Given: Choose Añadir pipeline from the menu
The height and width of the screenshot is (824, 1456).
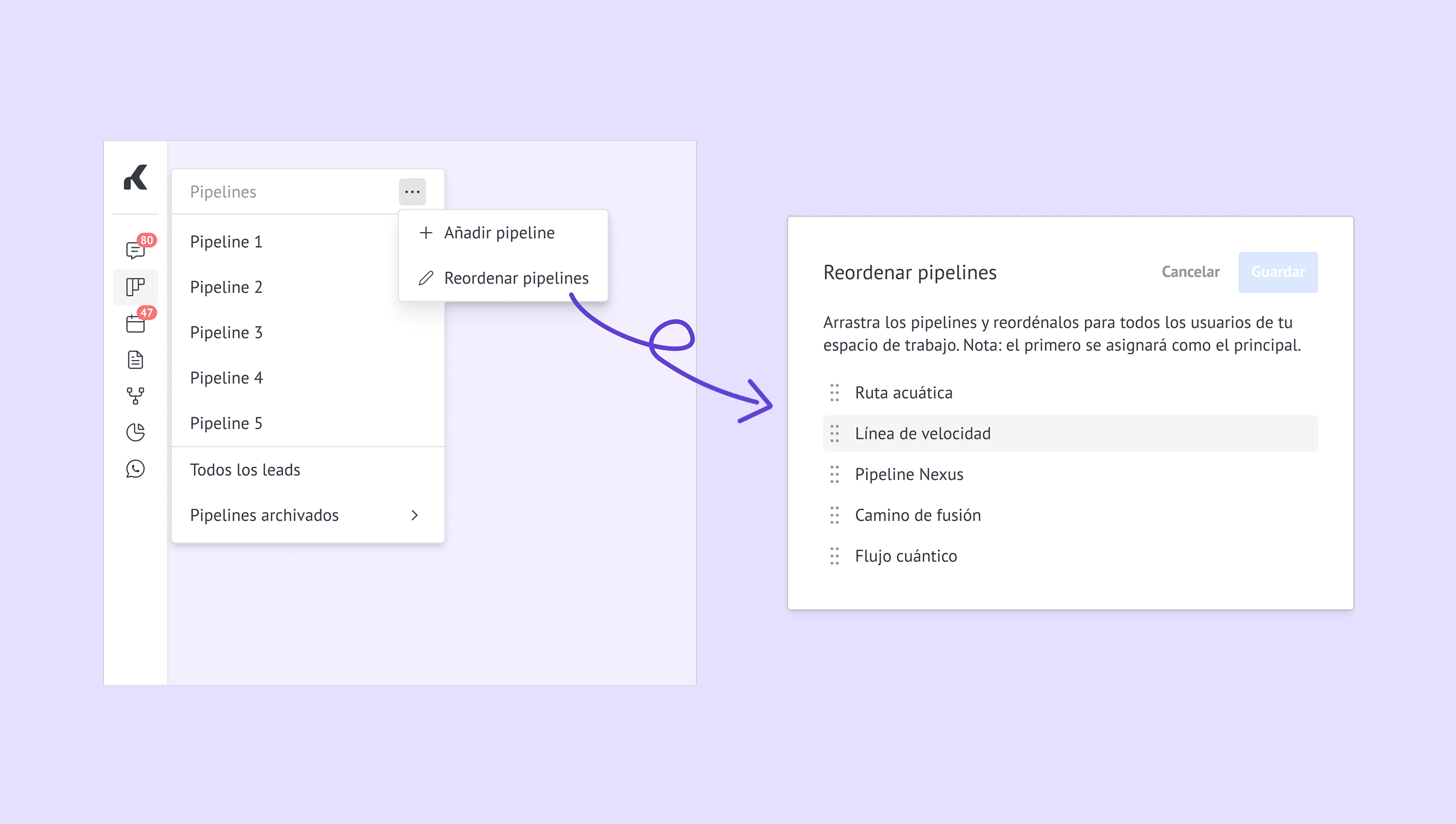Looking at the screenshot, I should tap(499, 233).
